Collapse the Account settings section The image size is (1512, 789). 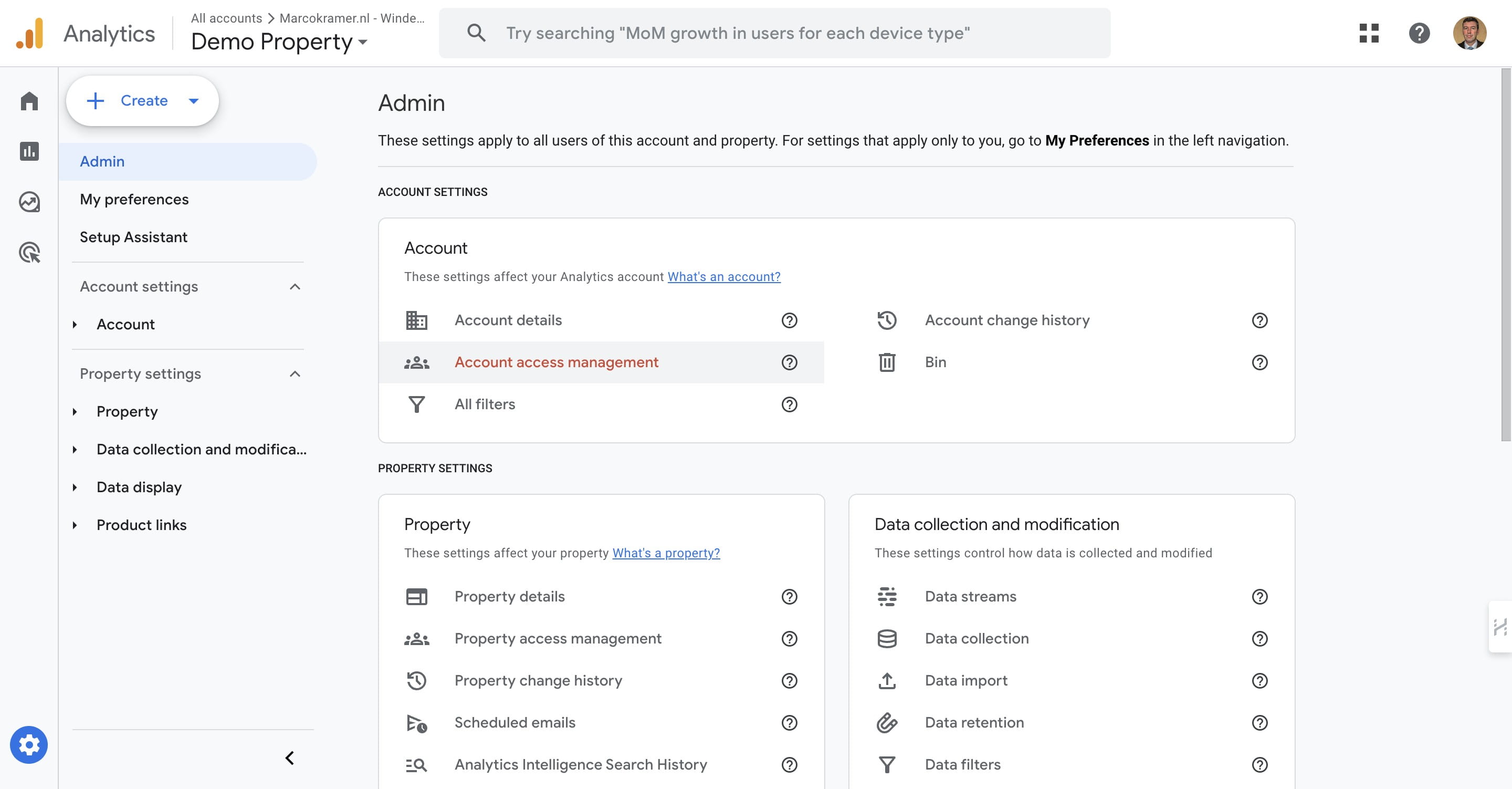point(295,287)
